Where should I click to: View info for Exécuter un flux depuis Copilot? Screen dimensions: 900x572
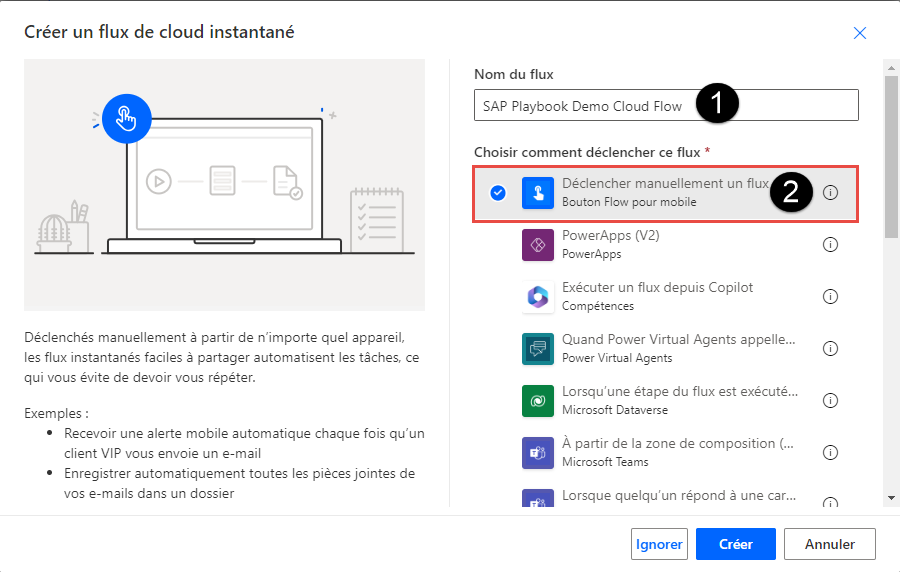[830, 297]
